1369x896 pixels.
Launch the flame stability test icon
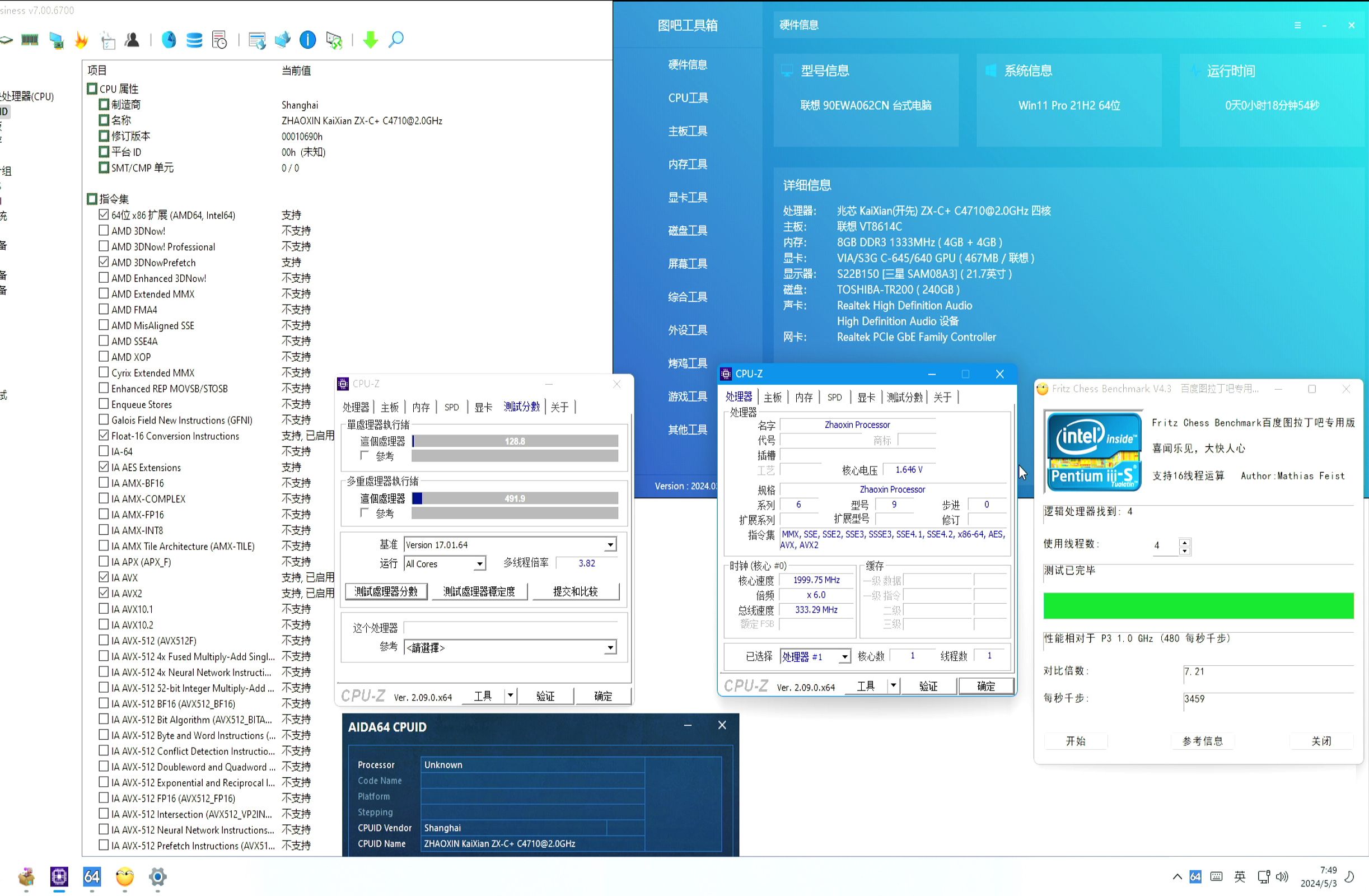coord(82,40)
